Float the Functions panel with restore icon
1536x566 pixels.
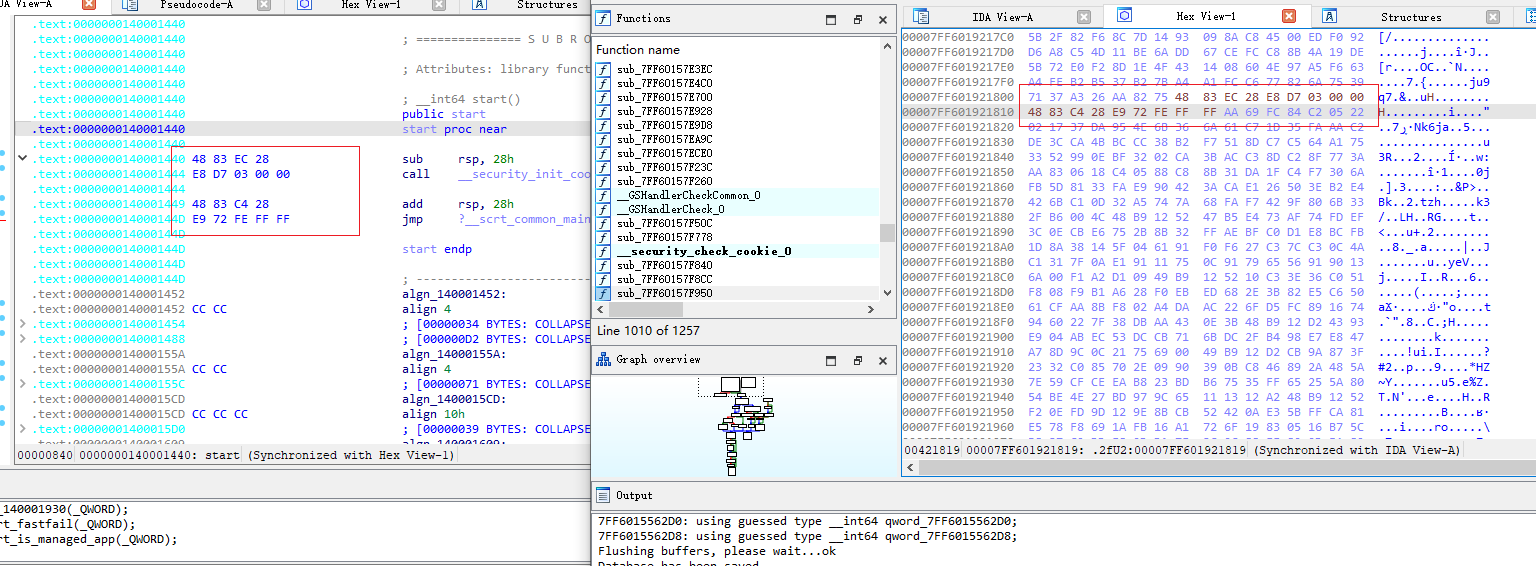(857, 20)
